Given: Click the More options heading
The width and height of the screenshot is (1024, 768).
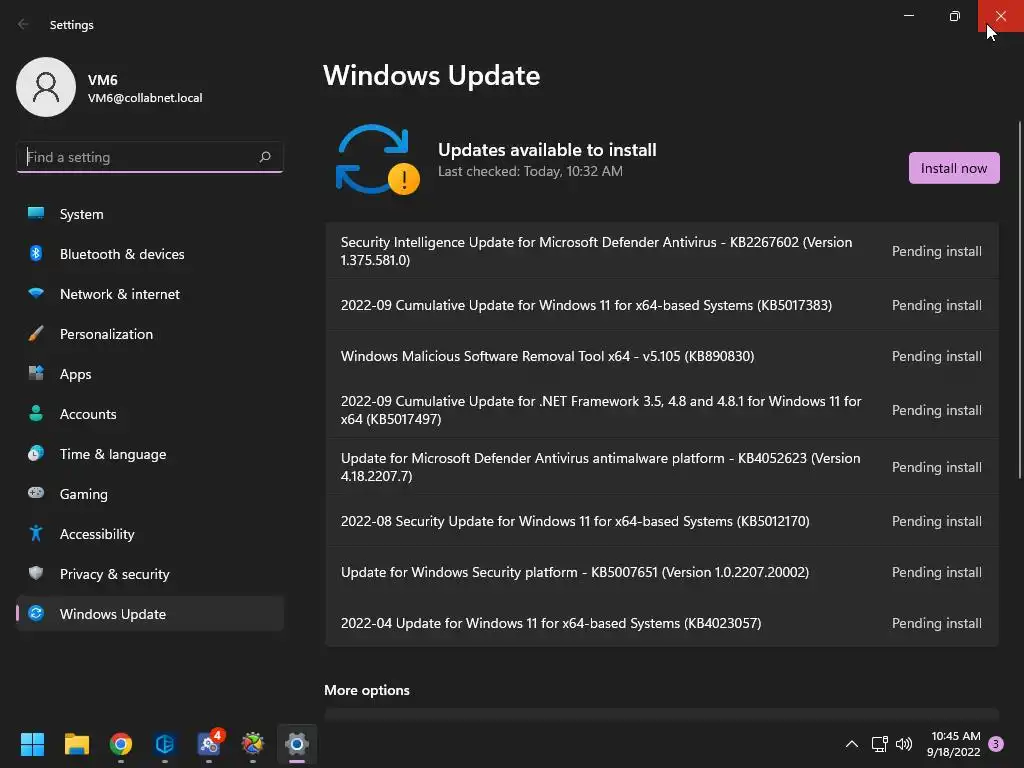Looking at the screenshot, I should pyautogui.click(x=366, y=690).
